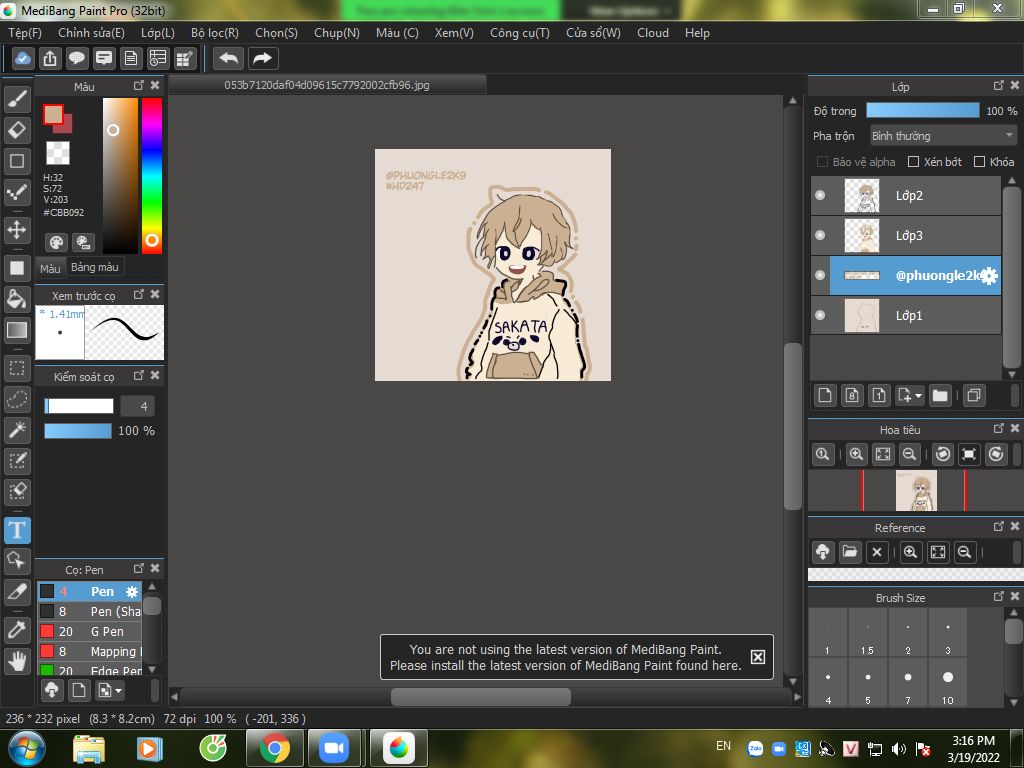The height and width of the screenshot is (768, 1024).
Task: Open reference image folder icon
Action: [850, 552]
